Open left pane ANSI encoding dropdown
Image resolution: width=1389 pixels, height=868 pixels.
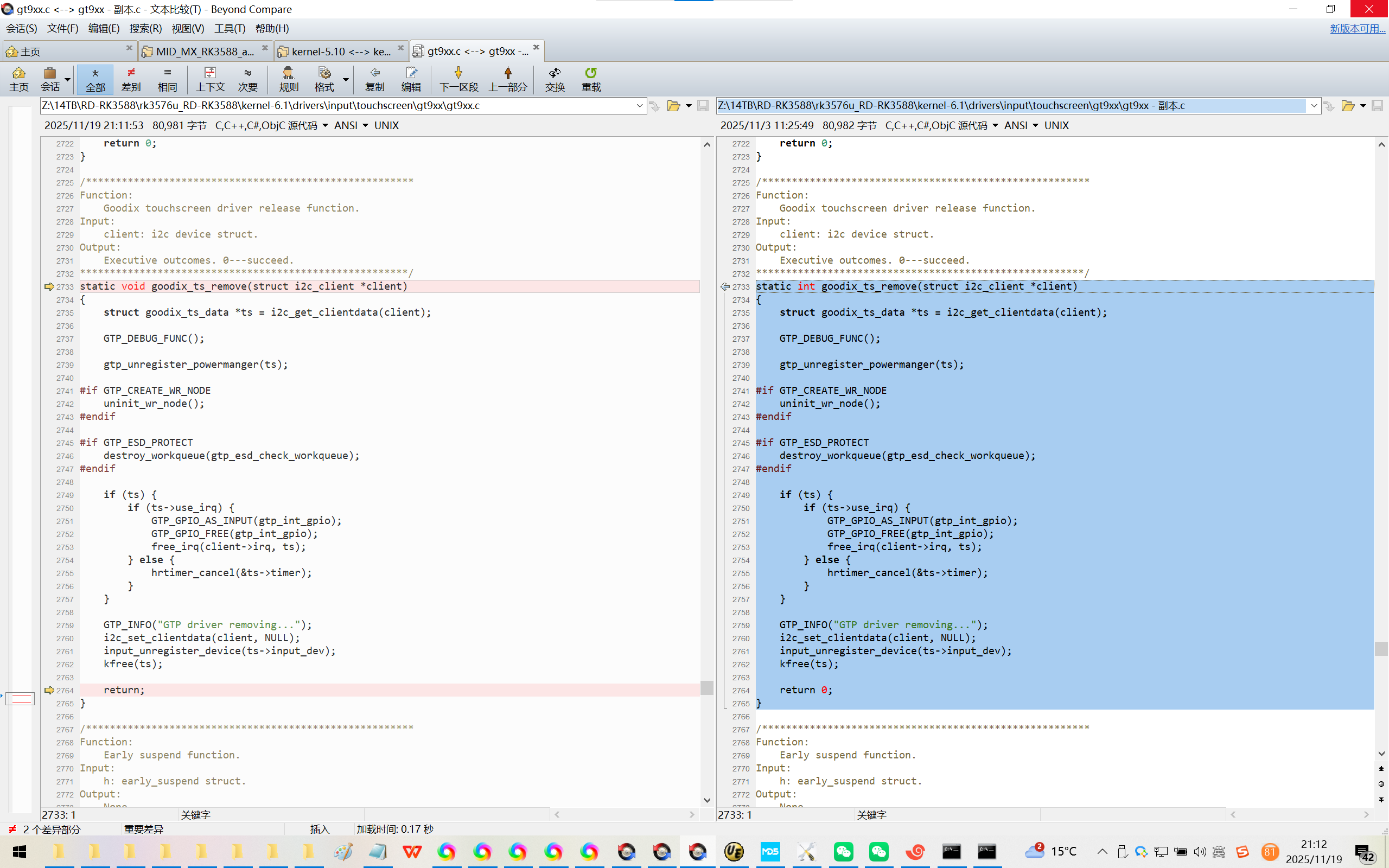365,126
